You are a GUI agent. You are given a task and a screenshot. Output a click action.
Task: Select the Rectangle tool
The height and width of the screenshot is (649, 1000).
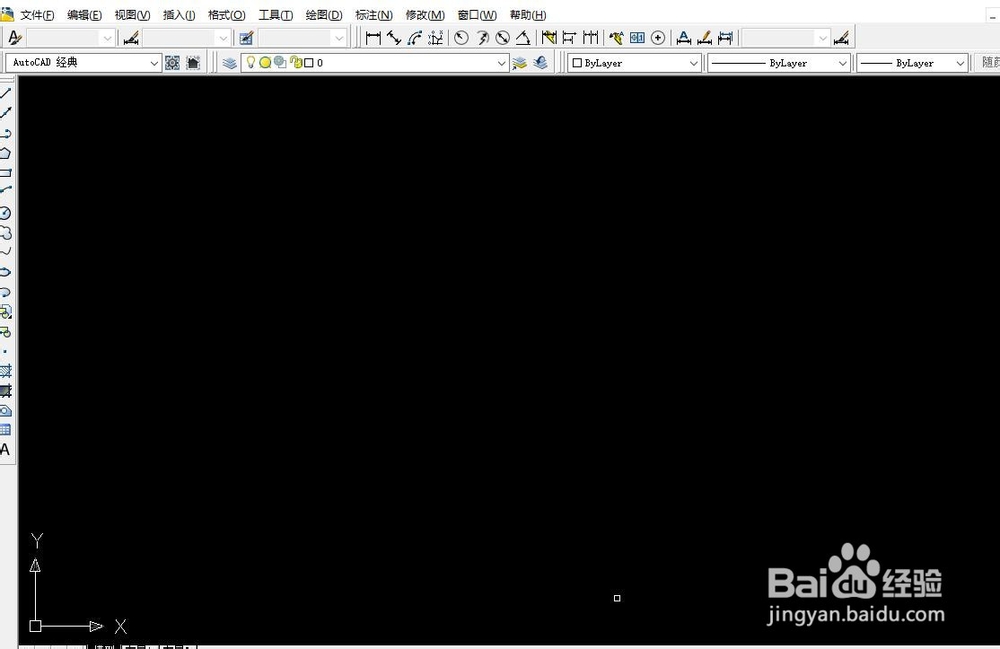(x=6, y=173)
